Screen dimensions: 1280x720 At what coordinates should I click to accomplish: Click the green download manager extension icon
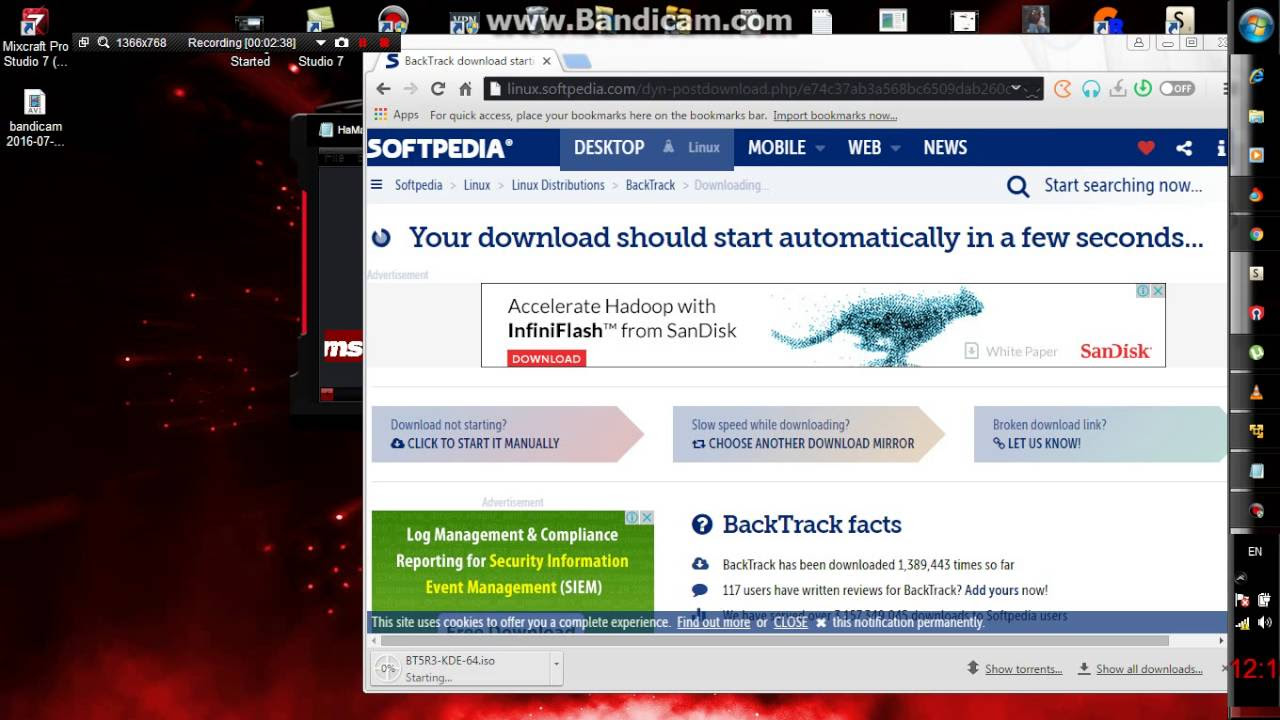pos(1143,89)
